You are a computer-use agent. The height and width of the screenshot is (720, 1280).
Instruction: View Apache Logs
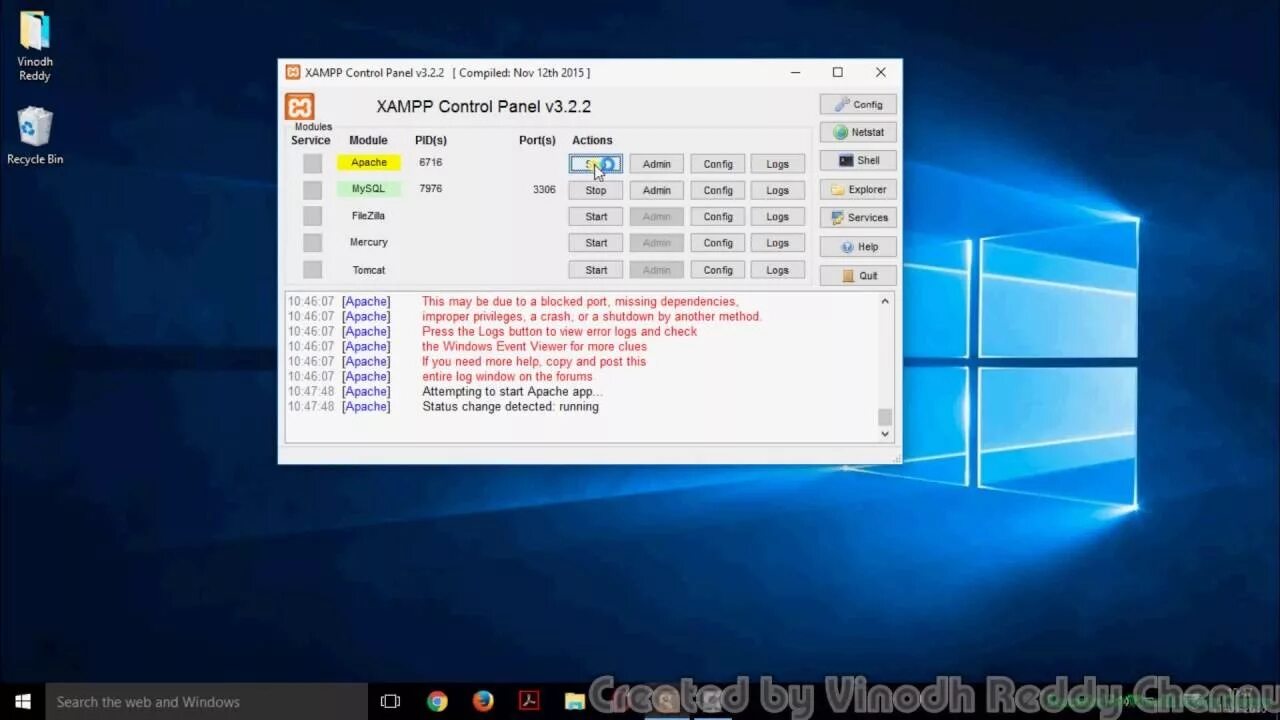tap(778, 164)
